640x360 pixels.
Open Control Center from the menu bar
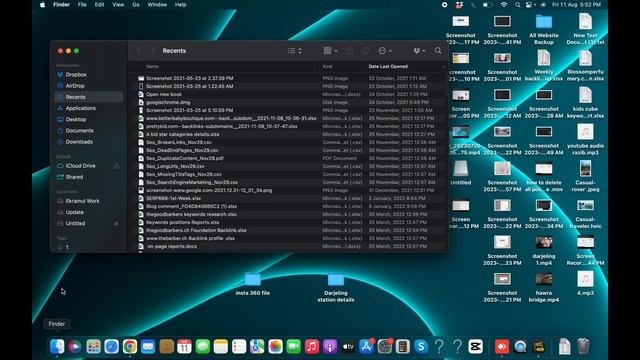[x=529, y=5]
